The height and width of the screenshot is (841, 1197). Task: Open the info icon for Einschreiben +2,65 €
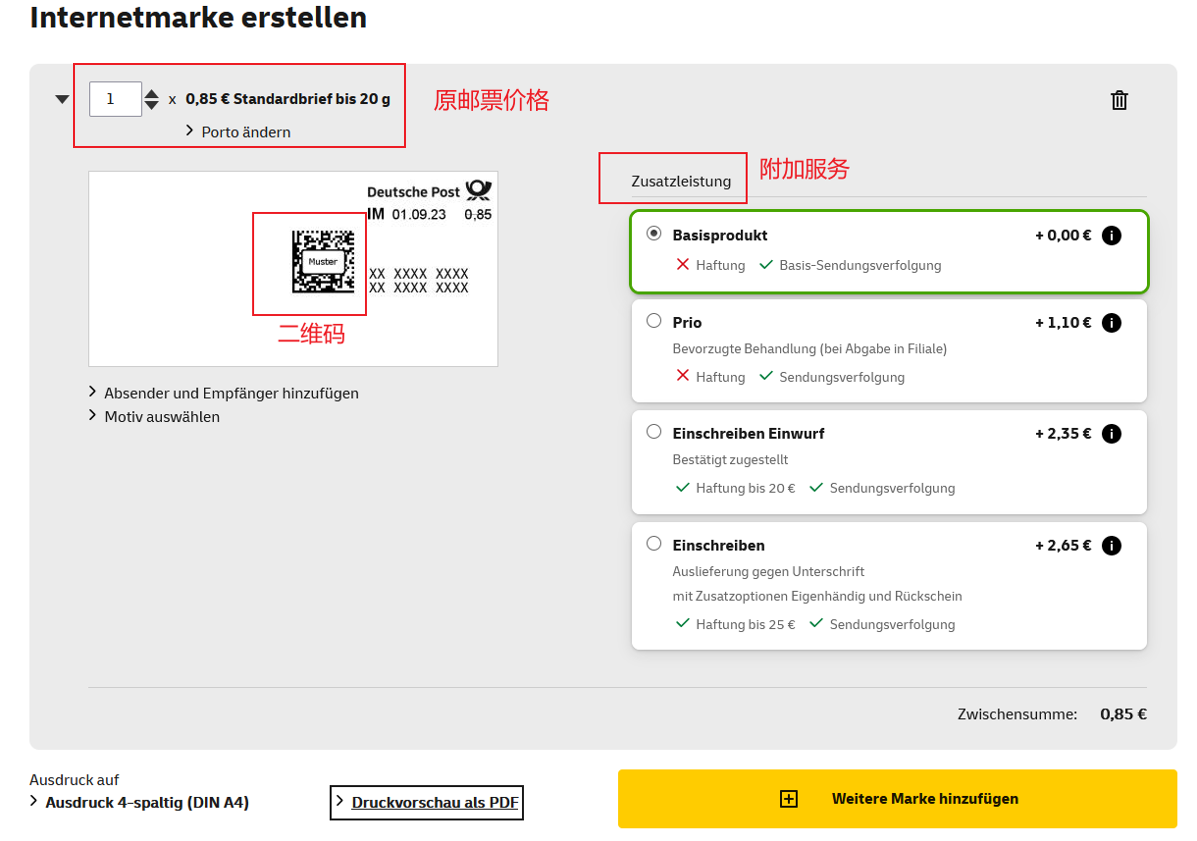[1112, 546]
